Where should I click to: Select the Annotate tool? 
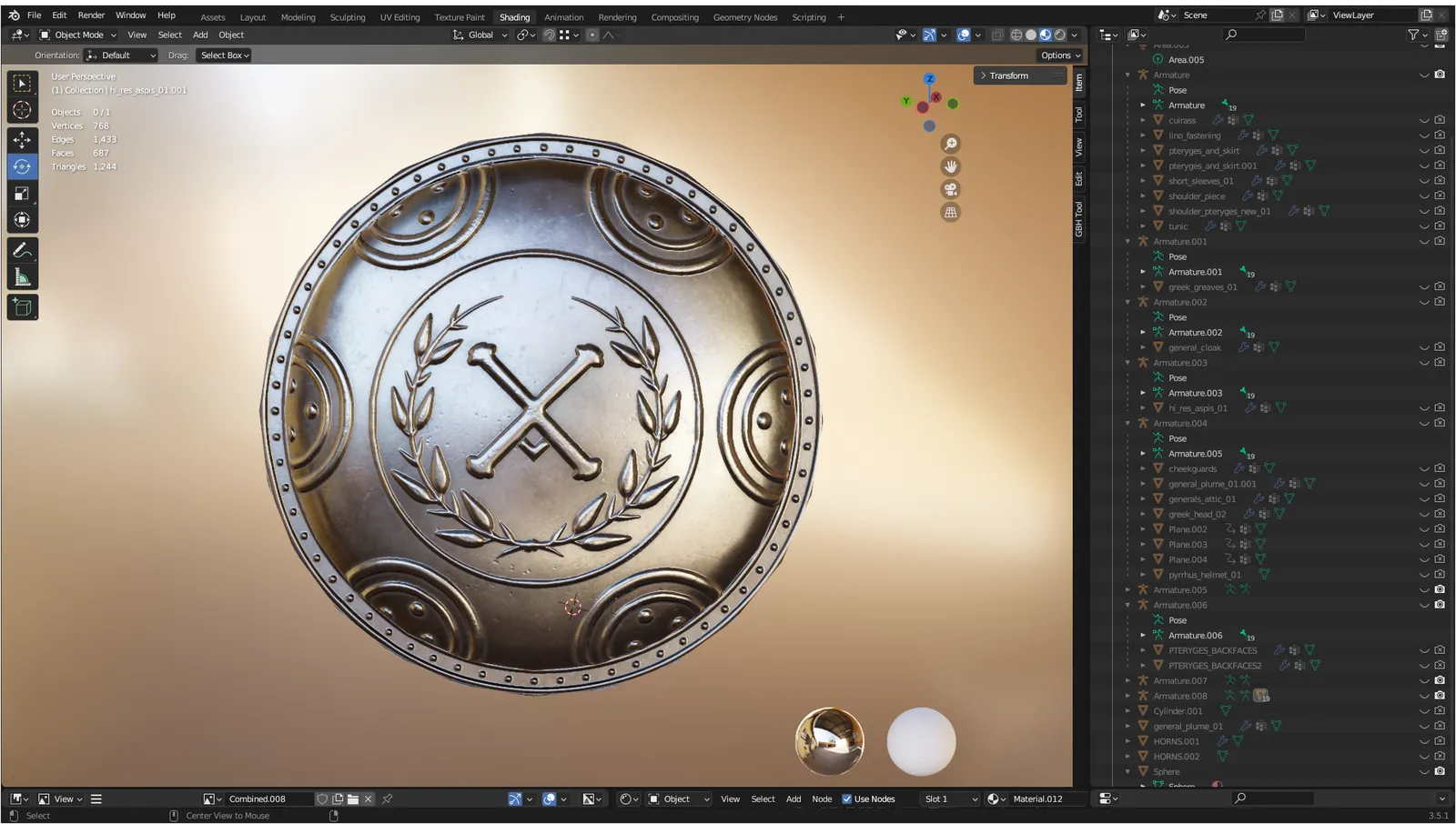click(22, 250)
